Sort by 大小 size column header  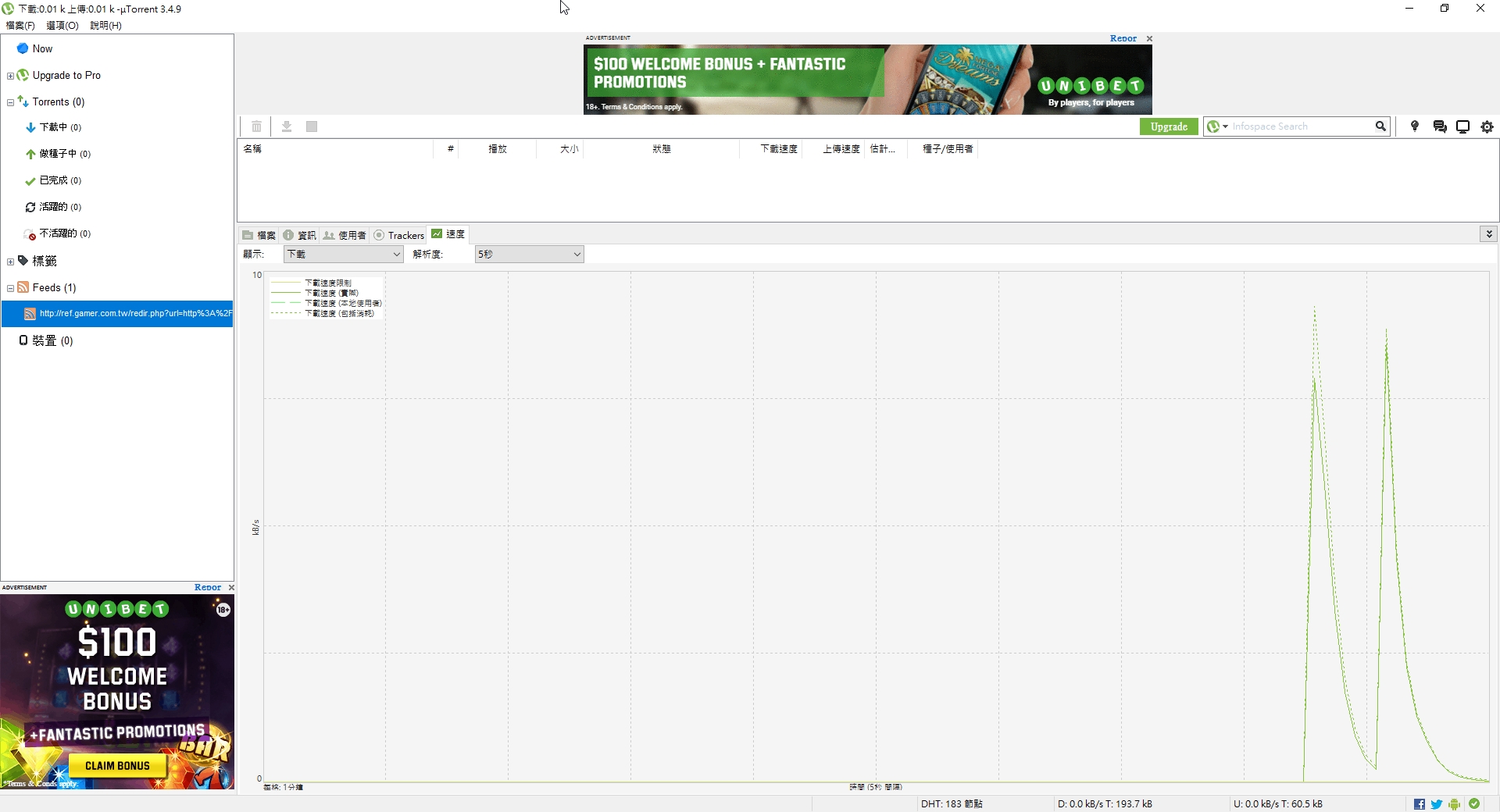(x=560, y=148)
